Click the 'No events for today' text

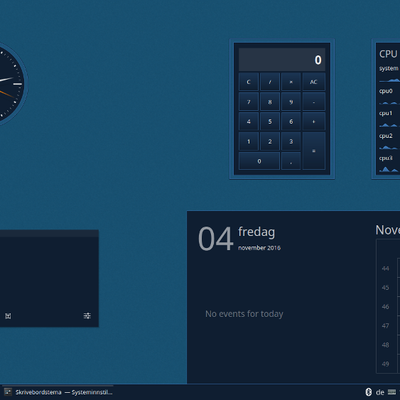point(244,314)
